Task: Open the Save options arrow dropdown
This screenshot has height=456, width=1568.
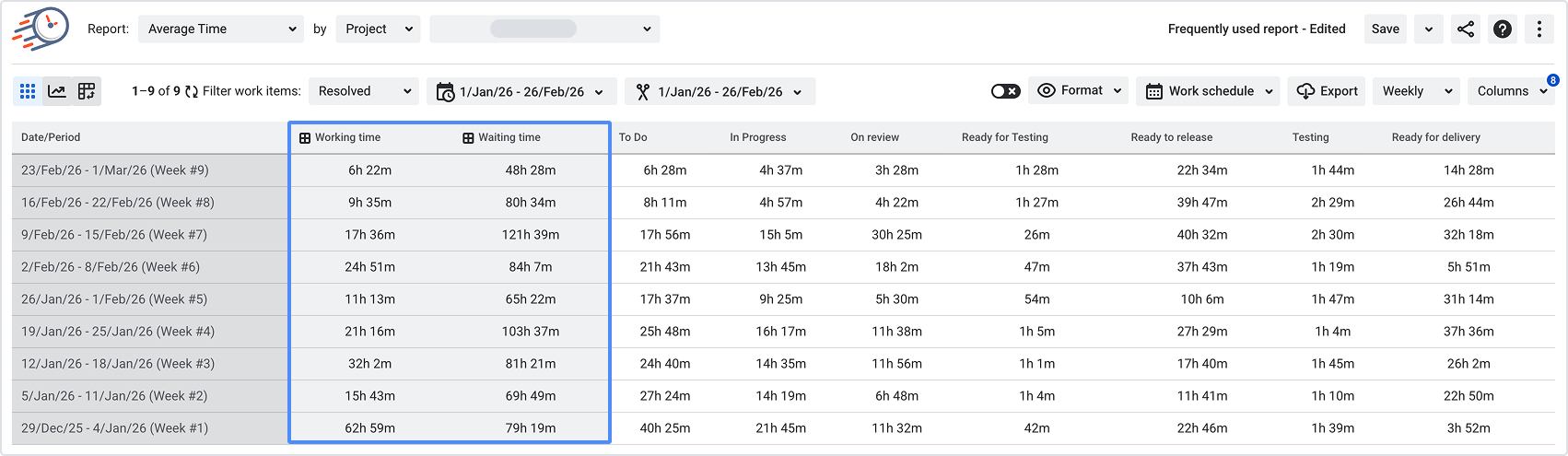Action: point(1429,29)
